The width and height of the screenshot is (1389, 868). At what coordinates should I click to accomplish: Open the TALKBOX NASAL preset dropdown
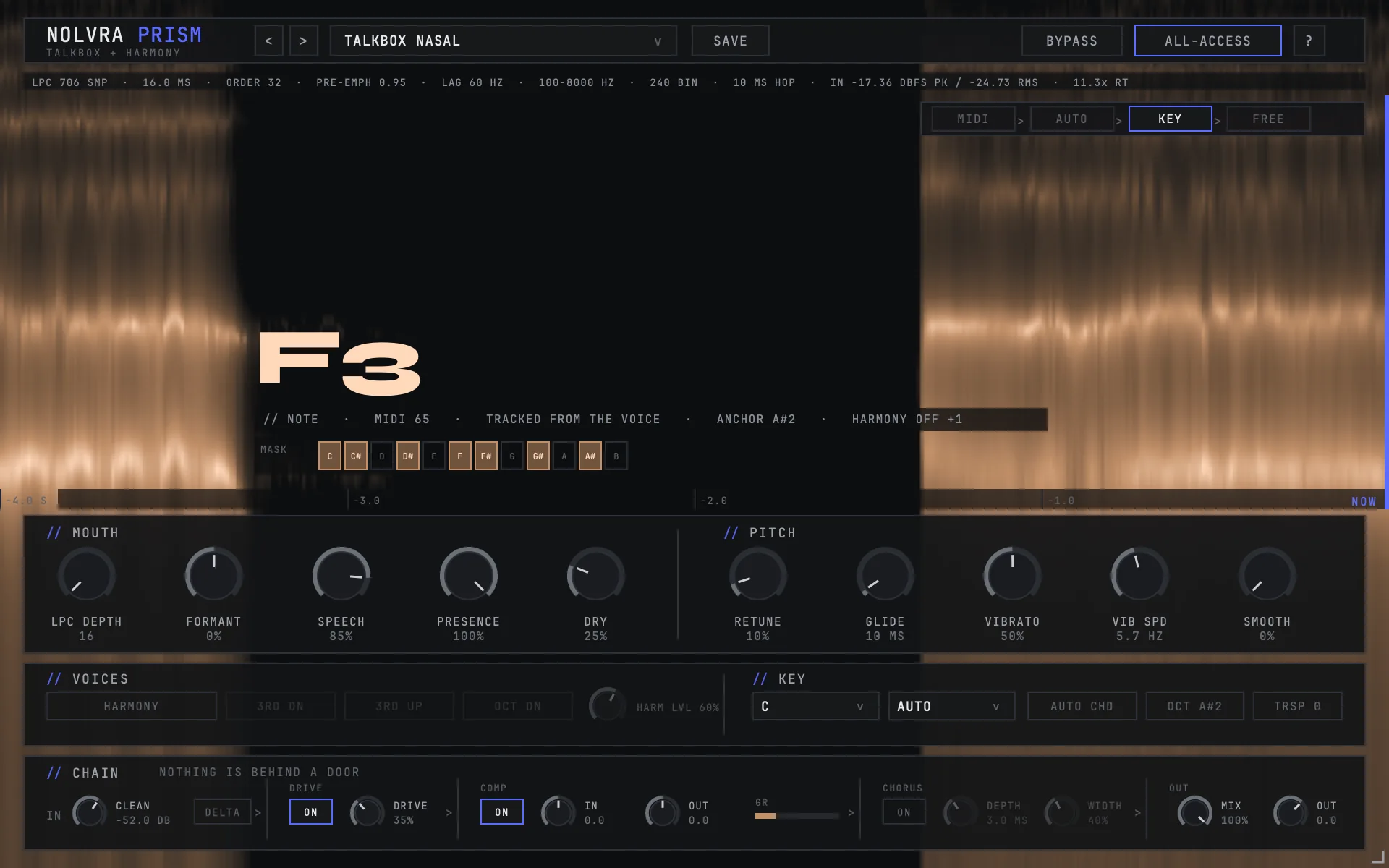click(503, 41)
